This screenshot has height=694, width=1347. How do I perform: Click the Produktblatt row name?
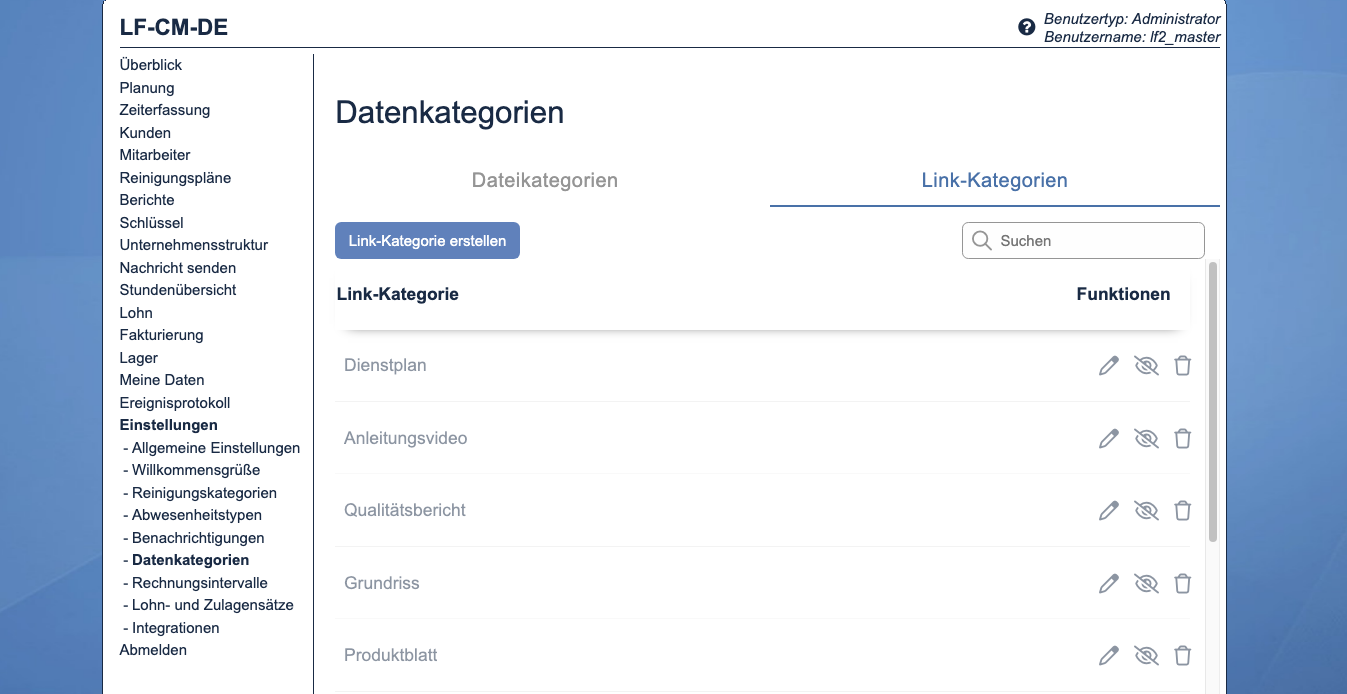coord(391,656)
